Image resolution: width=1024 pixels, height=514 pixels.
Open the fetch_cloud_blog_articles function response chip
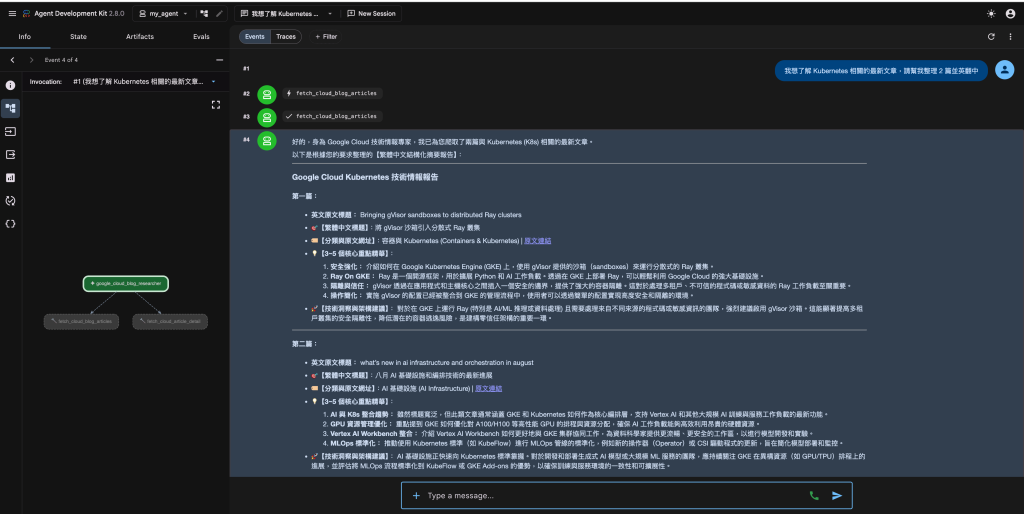pos(332,116)
